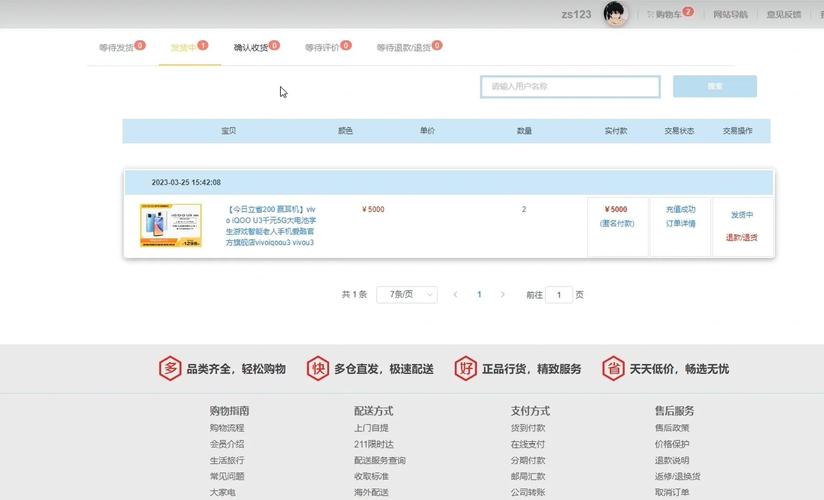Open the 配送服务查询 footer link
This screenshot has width=824, height=500.
380,460
